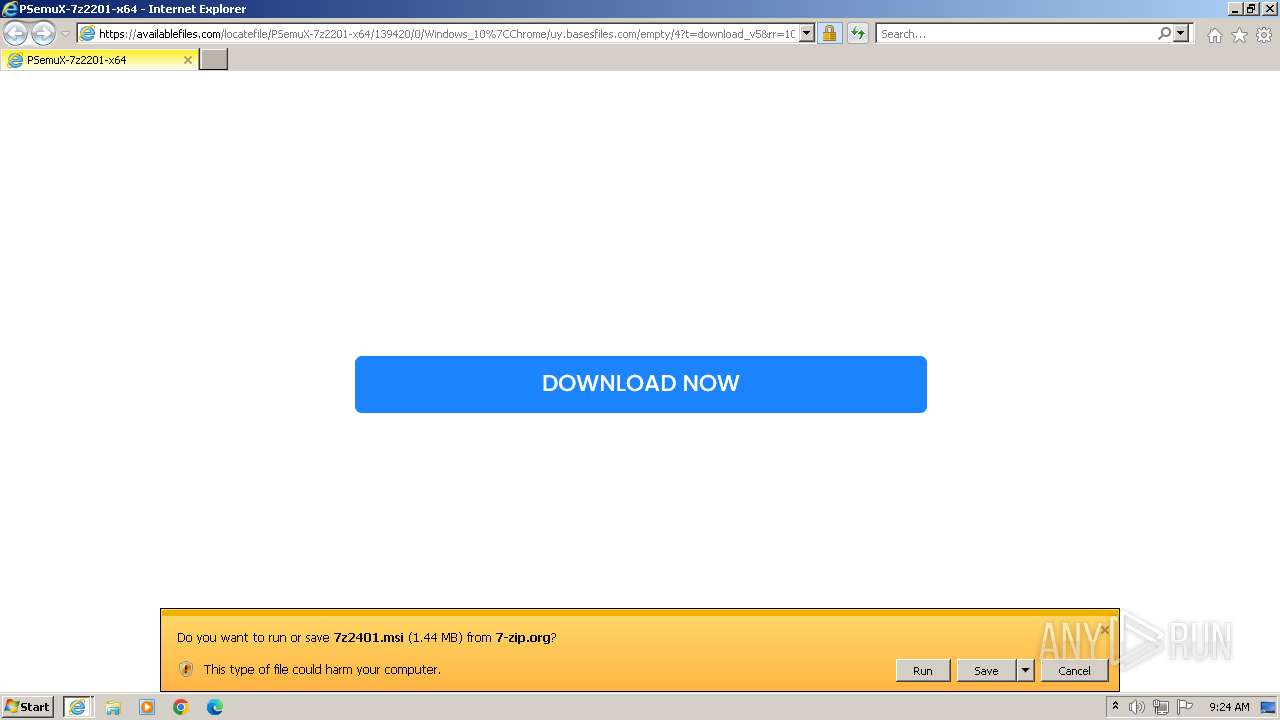Select the PSemuX-7z2201-x64 tab
Viewport: 1280px width, 720px height.
click(x=98, y=60)
